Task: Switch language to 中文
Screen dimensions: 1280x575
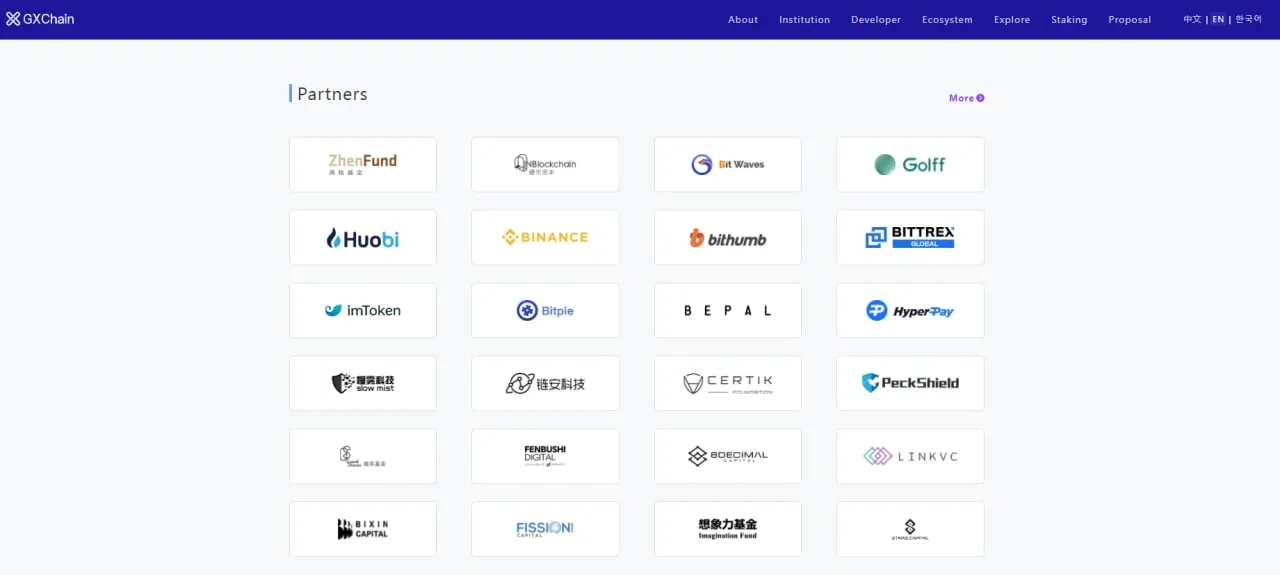Action: pos(1192,19)
